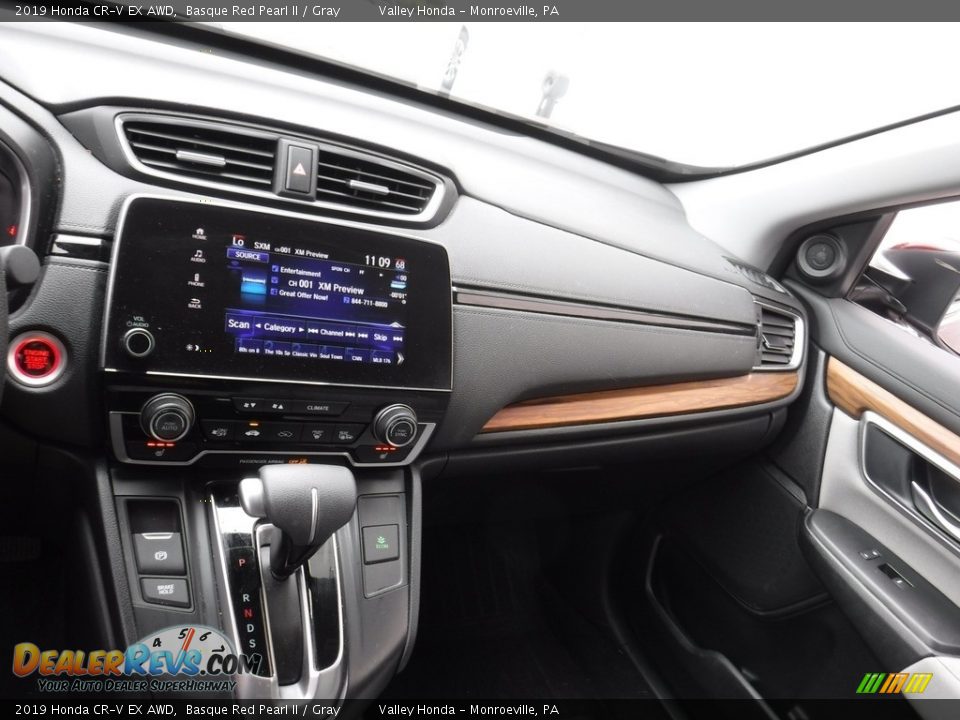The height and width of the screenshot is (720, 960).
Task: Toggle the green ECON mode button
Action: pyautogui.click(x=381, y=543)
